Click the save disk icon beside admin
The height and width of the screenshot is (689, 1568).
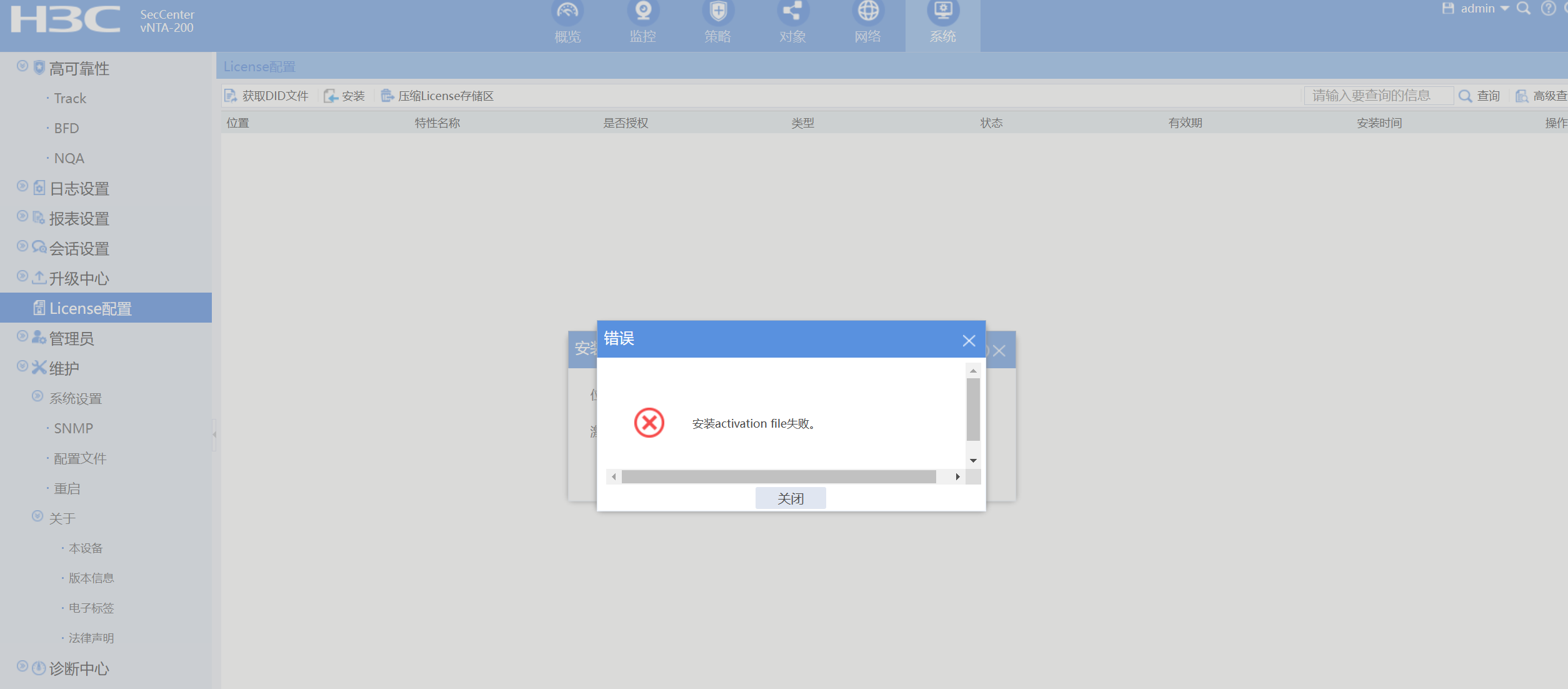(x=1447, y=9)
